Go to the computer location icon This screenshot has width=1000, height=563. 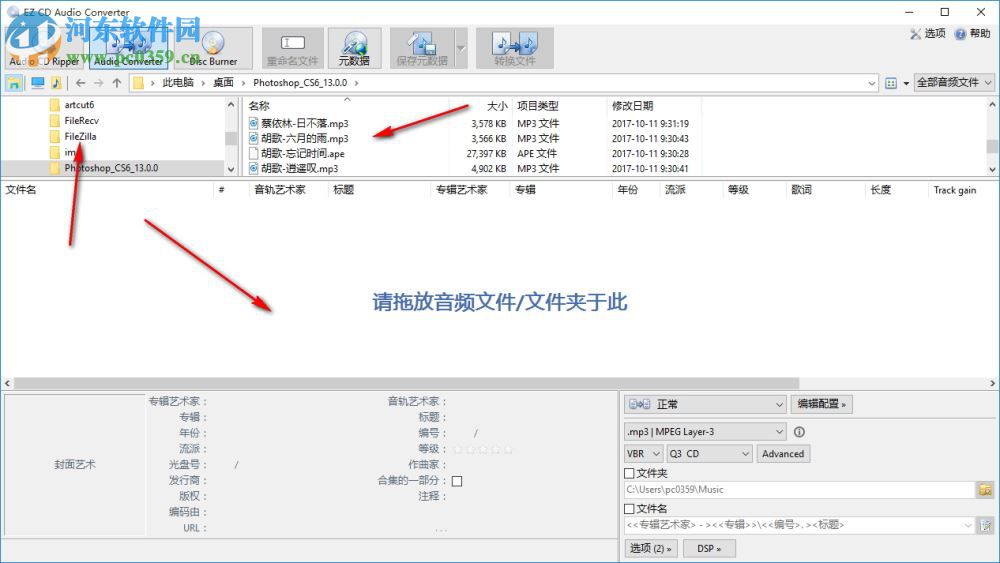tap(38, 82)
